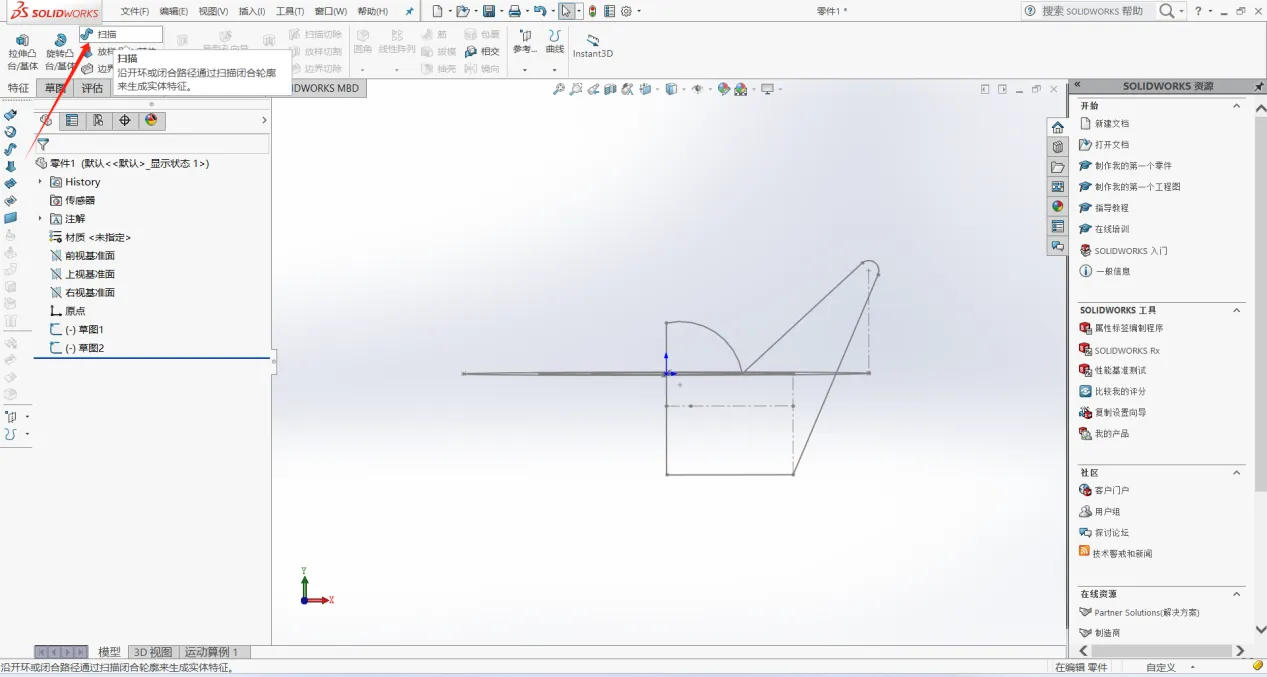The image size is (1267, 677).
Task: Collapse the 在线资源 section
Action: (x=1236, y=594)
